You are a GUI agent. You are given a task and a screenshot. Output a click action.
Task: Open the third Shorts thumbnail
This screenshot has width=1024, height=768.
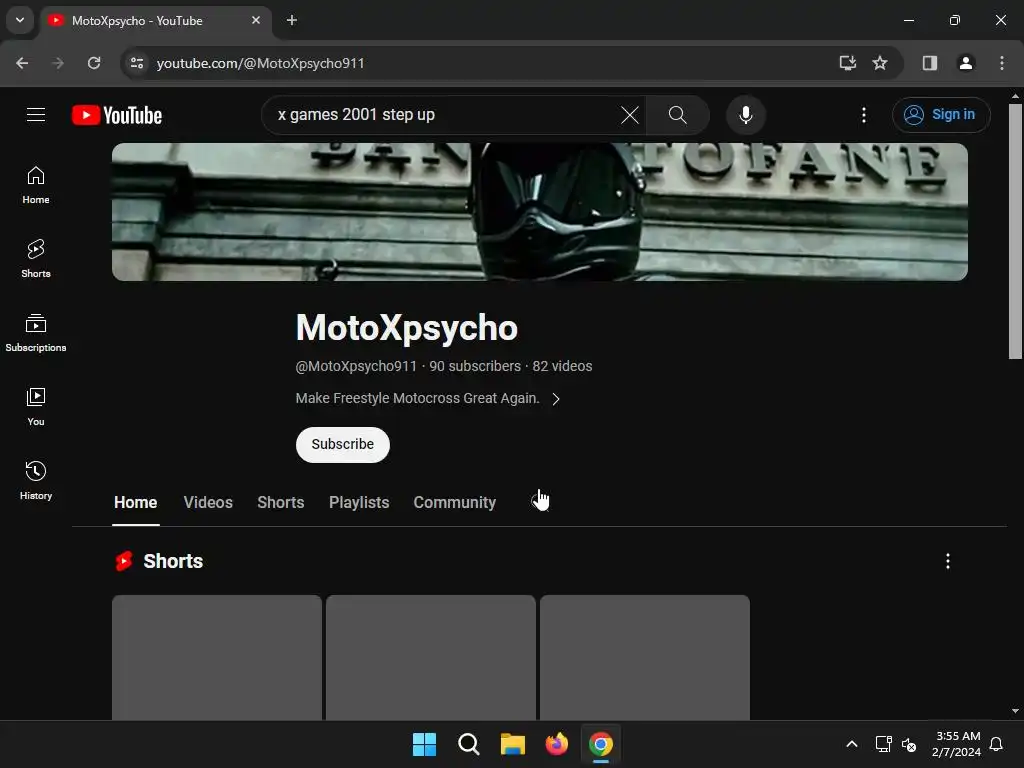[645, 657]
